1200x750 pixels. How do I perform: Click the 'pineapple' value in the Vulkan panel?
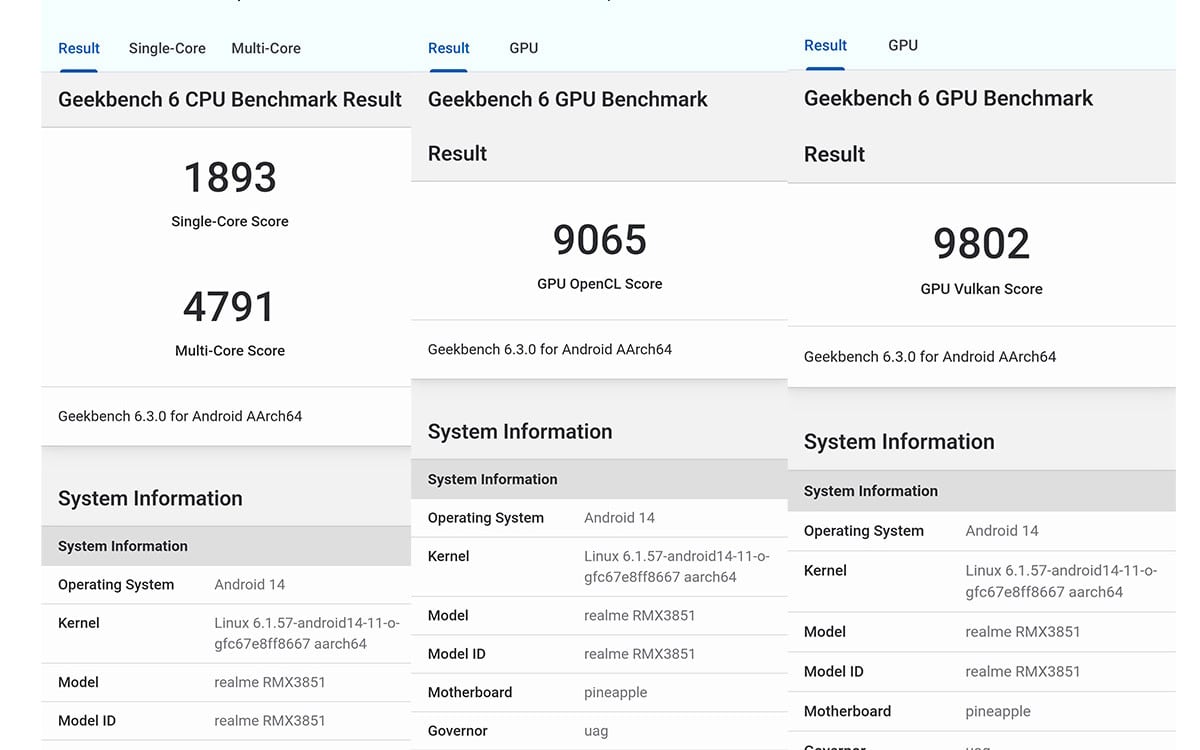[x=998, y=712]
